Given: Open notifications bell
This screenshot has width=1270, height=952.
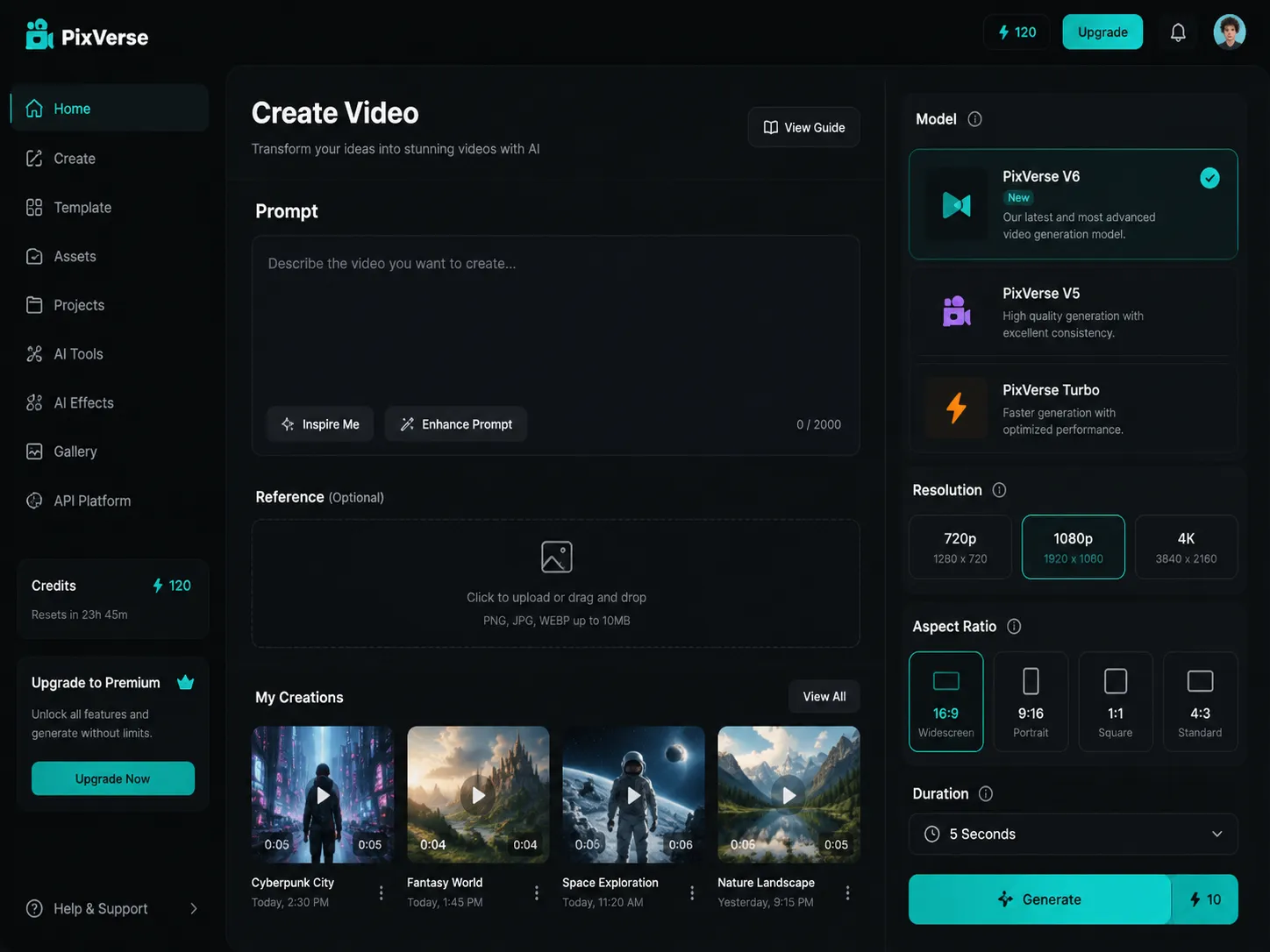Looking at the screenshot, I should click(x=1178, y=32).
